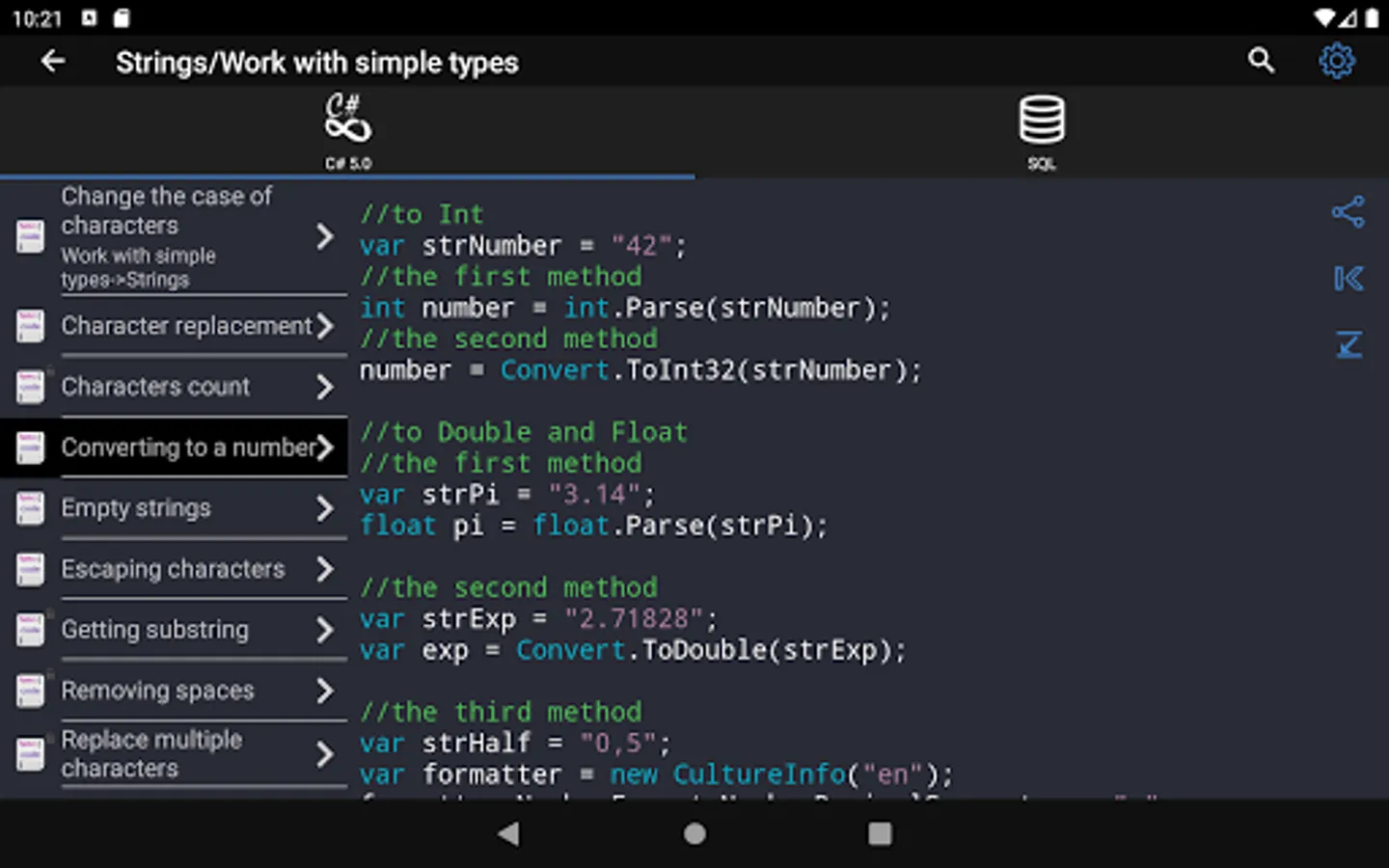The image size is (1389, 868).
Task: Click the document icon beside 'Empty strings'
Action: pyautogui.click(x=30, y=508)
